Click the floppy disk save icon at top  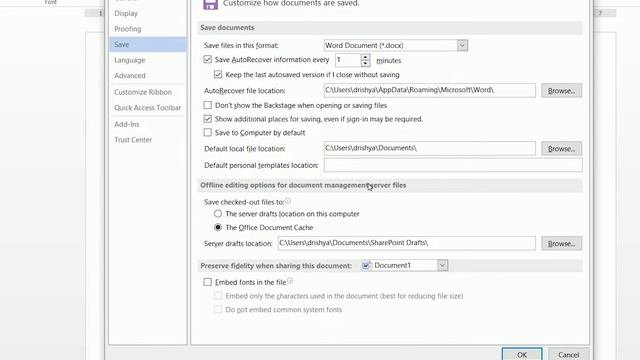[210, 4]
